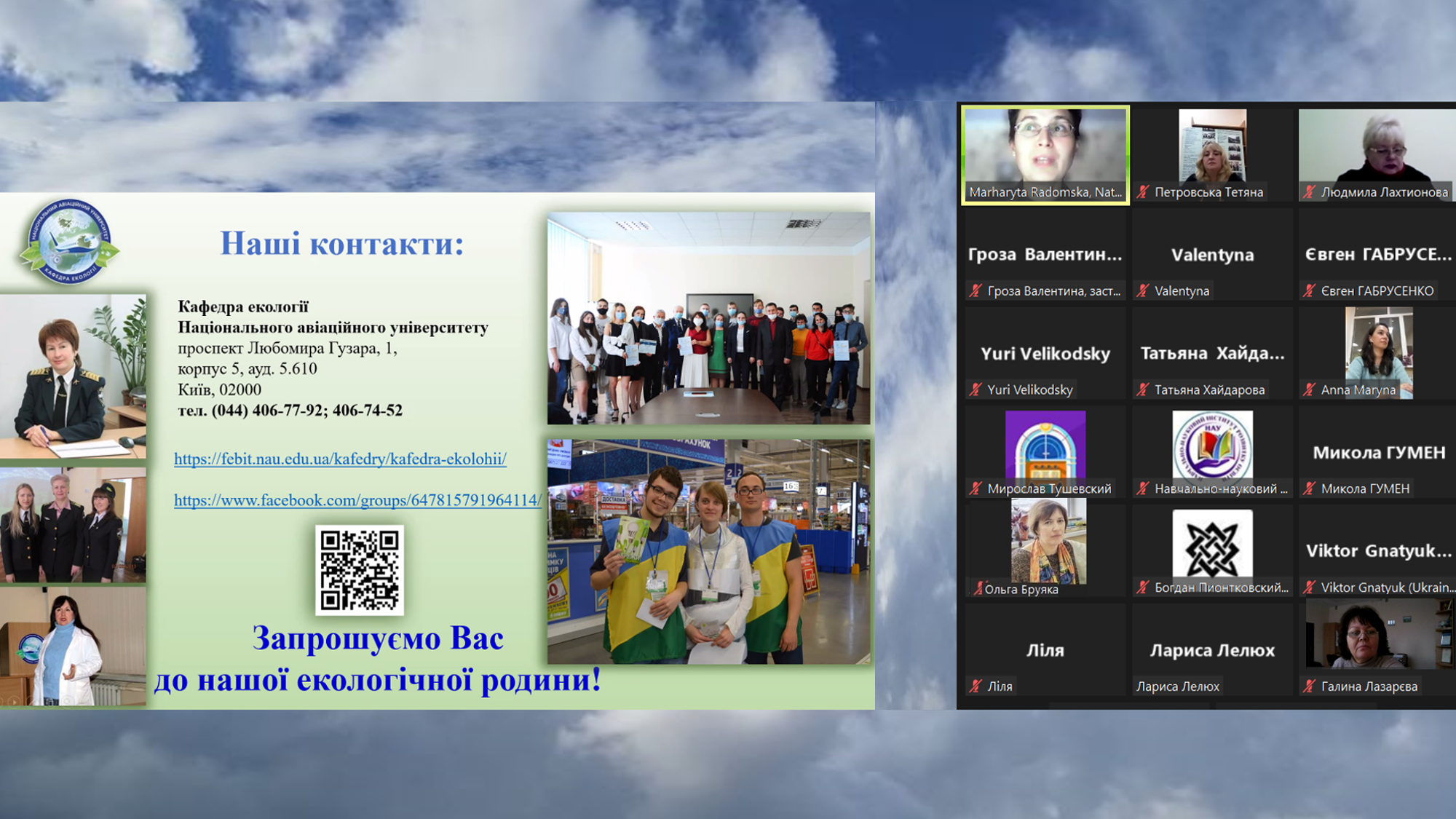Select Ольга Бруяка's participant tile
This screenshot has width=1456, height=819.
(1048, 542)
